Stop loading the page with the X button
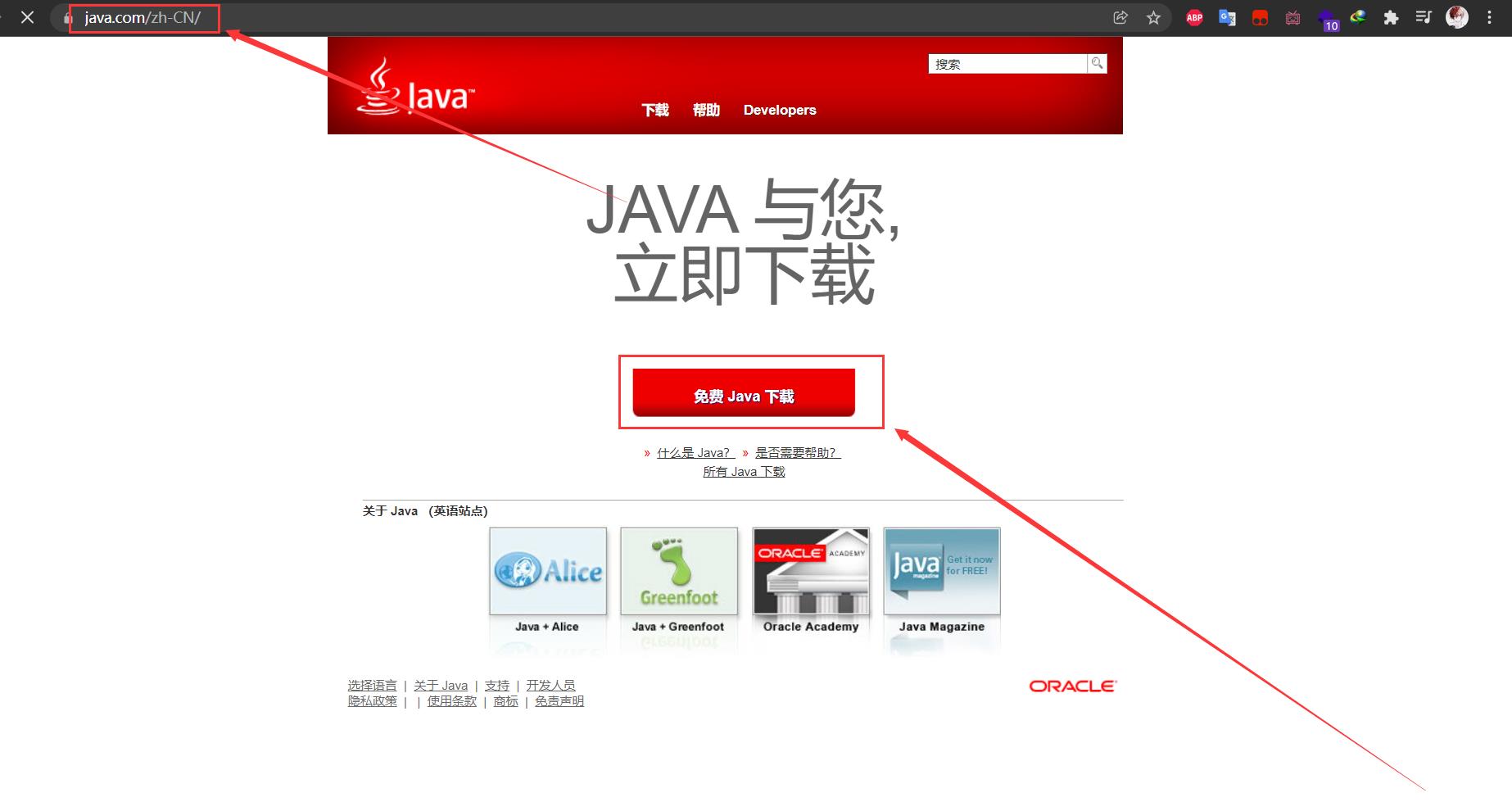Viewport: 1512px width, 802px height. tap(27, 17)
